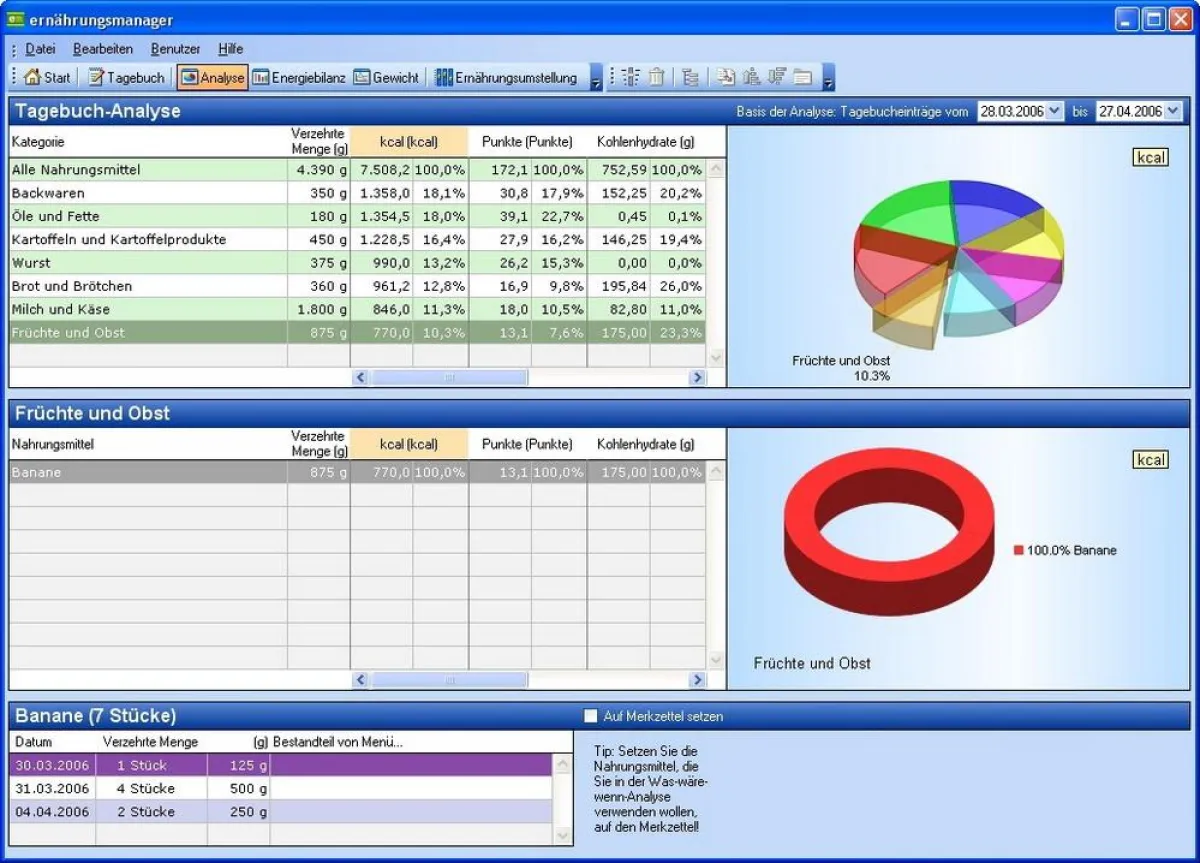Click the trash can delete icon

(656, 77)
